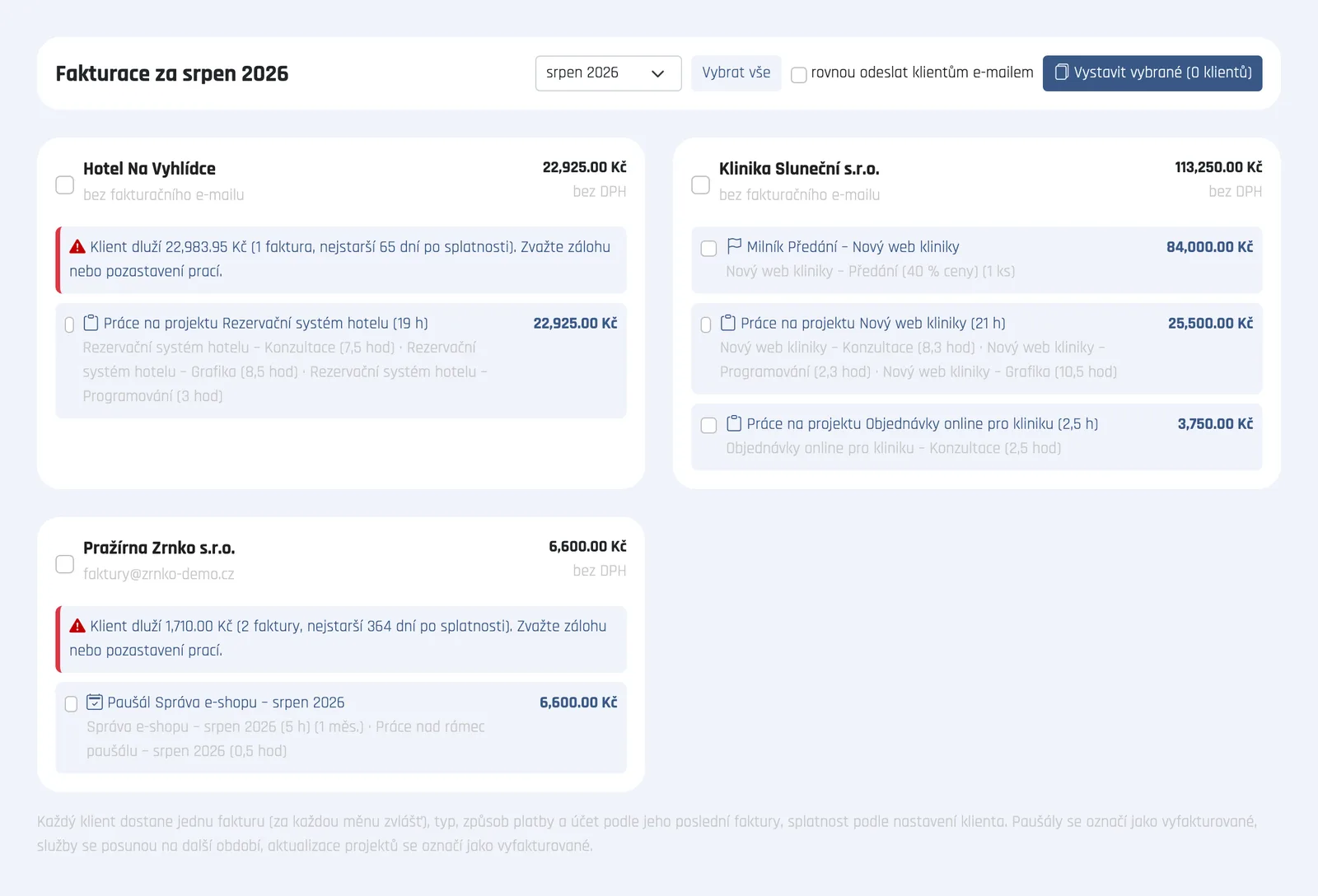Enable 'rovnou odeslat klientům e-mailem' checkbox
The width and height of the screenshot is (1318, 896).
click(x=799, y=75)
